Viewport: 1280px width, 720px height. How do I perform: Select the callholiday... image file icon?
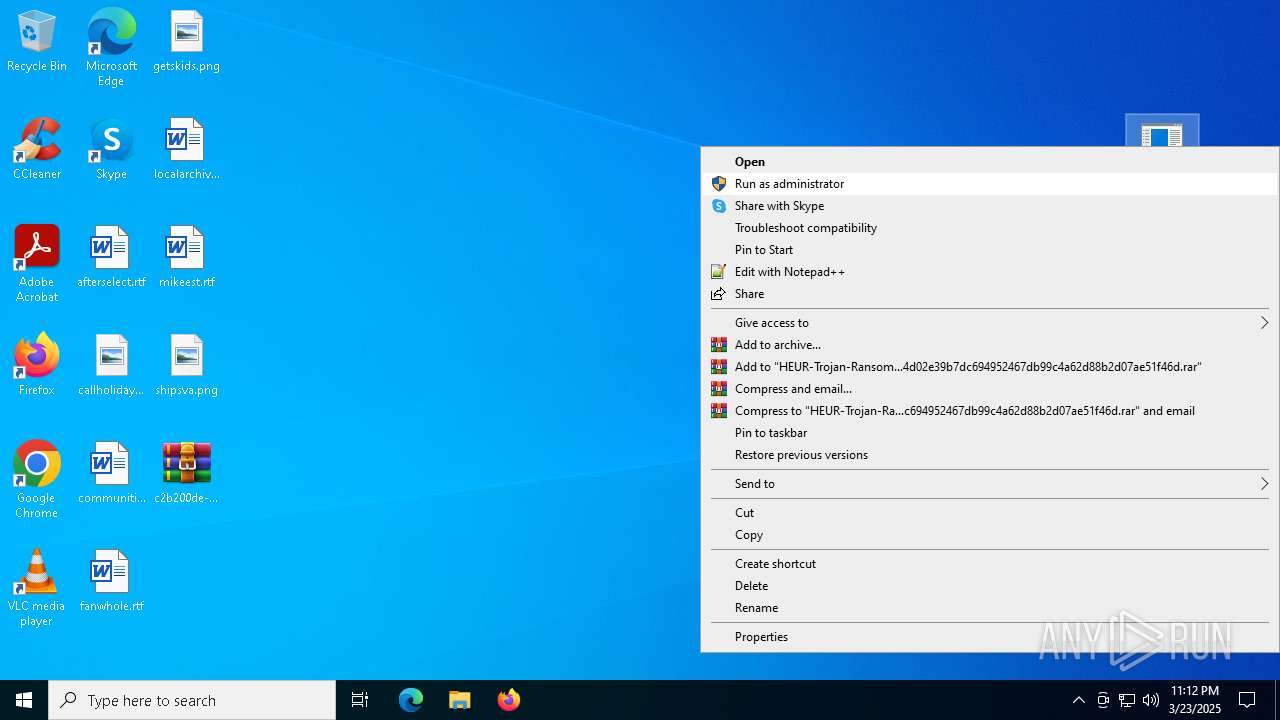click(111, 365)
